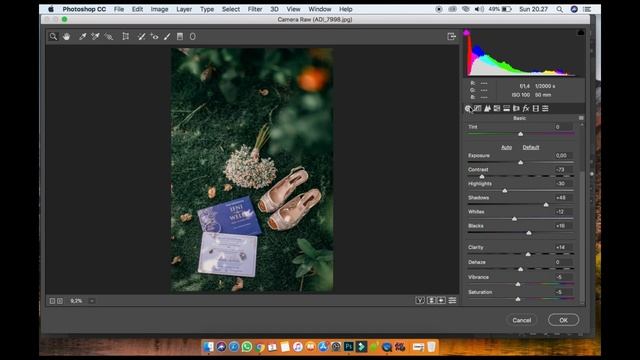Viewport: 640px width, 360px height.
Task: Open the Camera Calibration panel tab
Action: (536, 108)
